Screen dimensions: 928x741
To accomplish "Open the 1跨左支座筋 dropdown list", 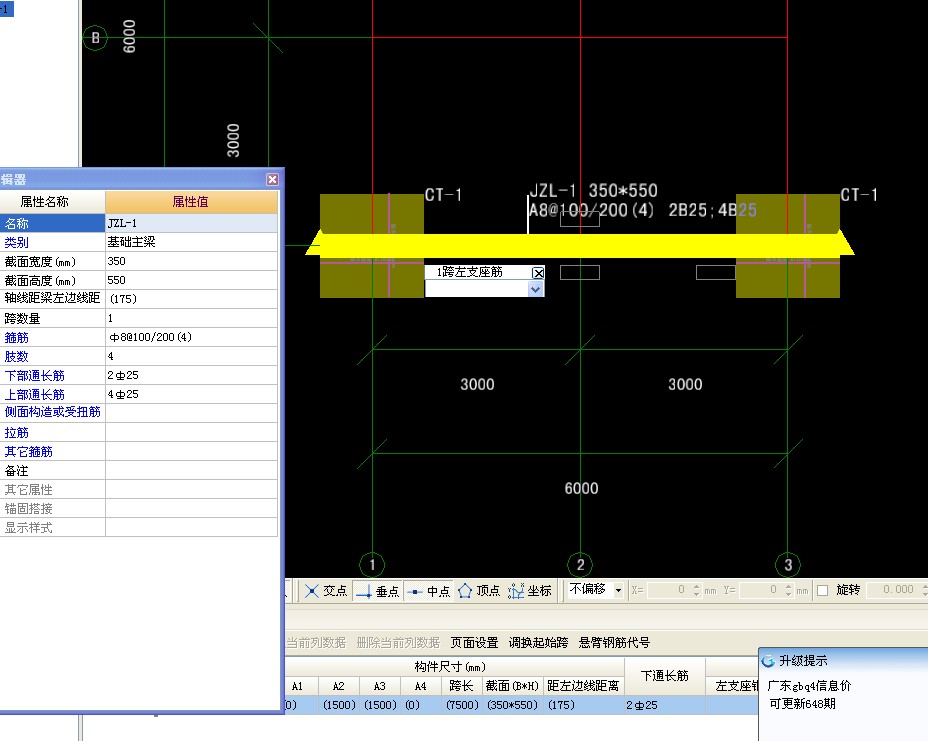I will (536, 289).
